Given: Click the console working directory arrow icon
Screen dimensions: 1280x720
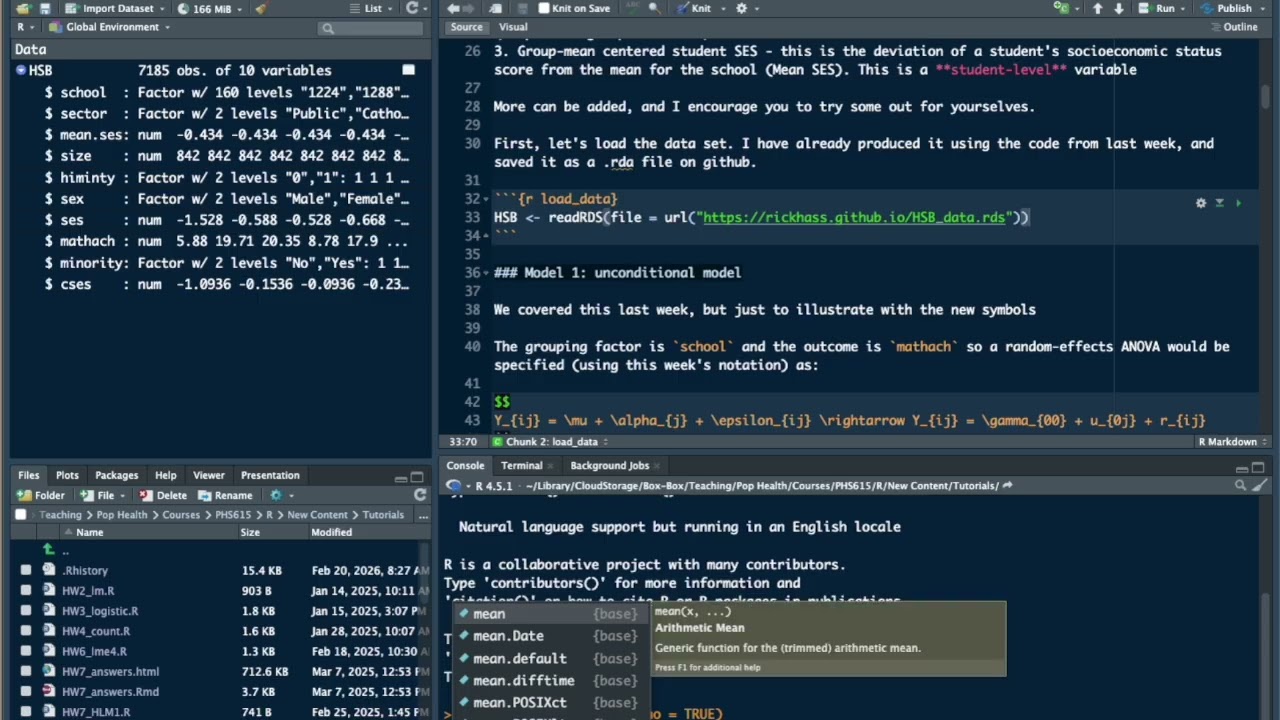Looking at the screenshot, I should 1007,486.
